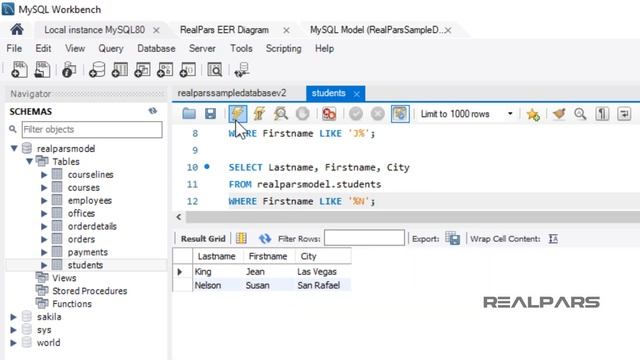640x360 pixels.
Task: Expand the sakila schema
Action: pos(13,317)
